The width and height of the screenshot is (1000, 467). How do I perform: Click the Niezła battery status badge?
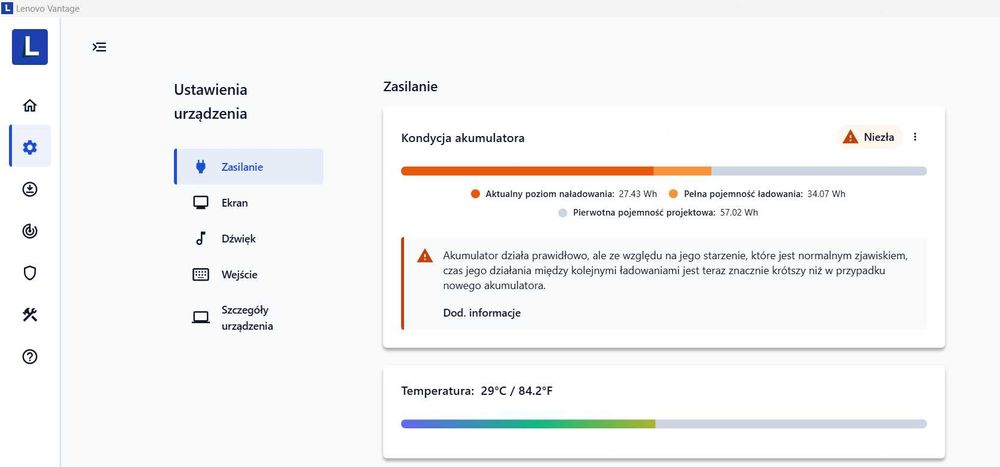tap(870, 137)
